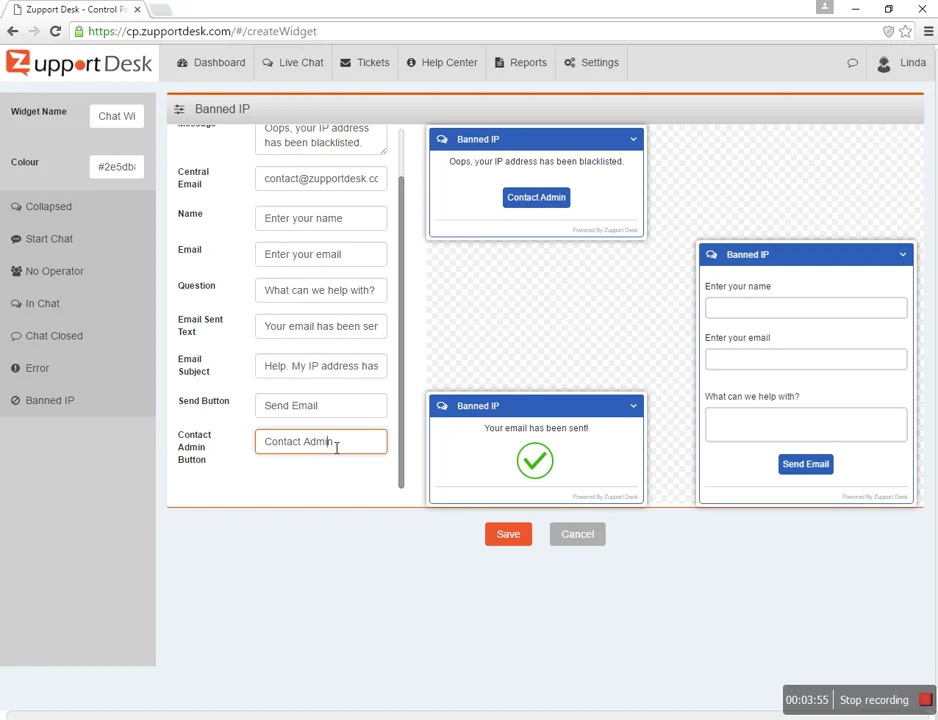
Task: Click the Chrome user profile icon
Action: (824, 7)
